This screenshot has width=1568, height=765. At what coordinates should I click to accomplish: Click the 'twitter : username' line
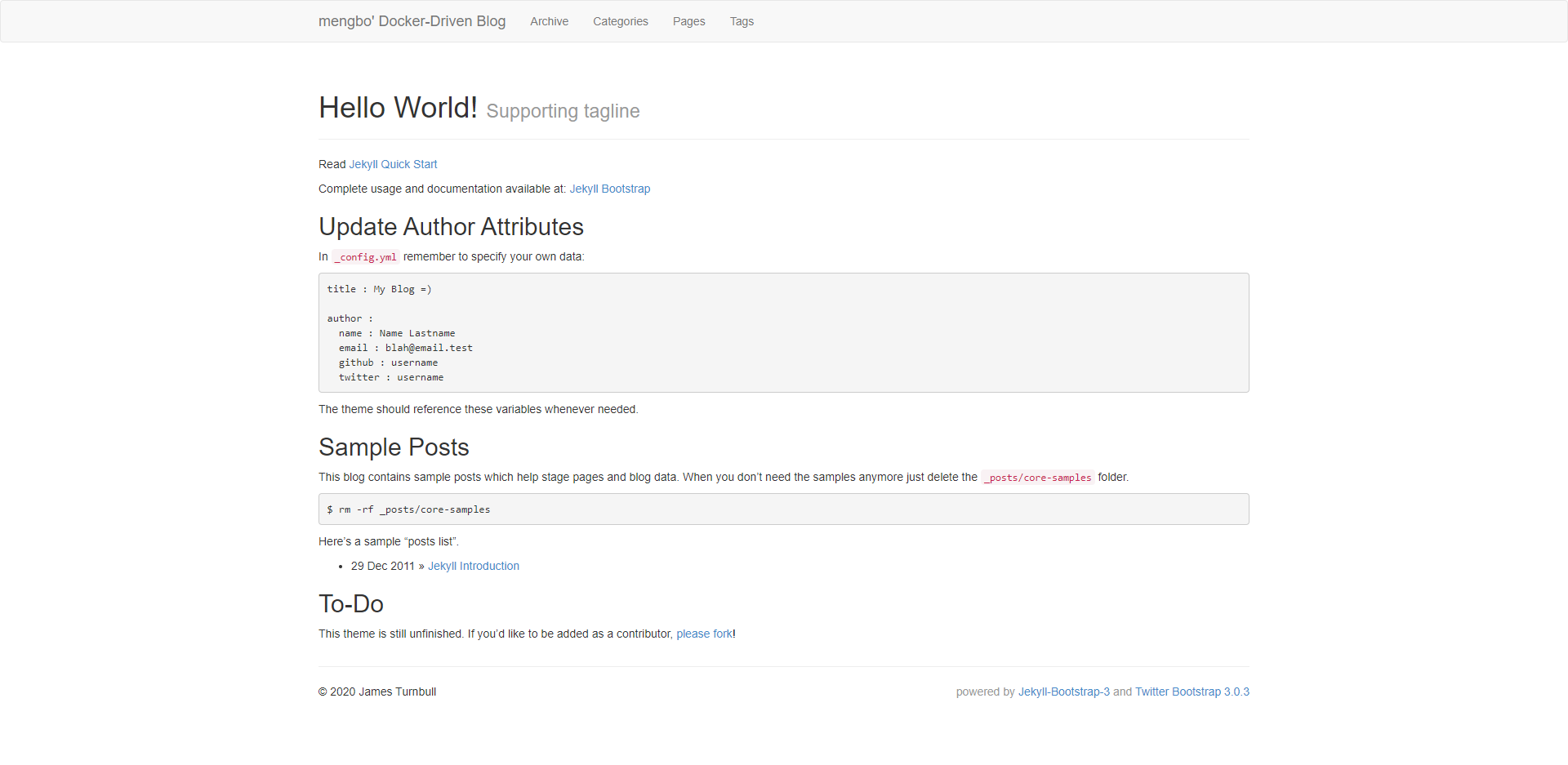point(391,377)
